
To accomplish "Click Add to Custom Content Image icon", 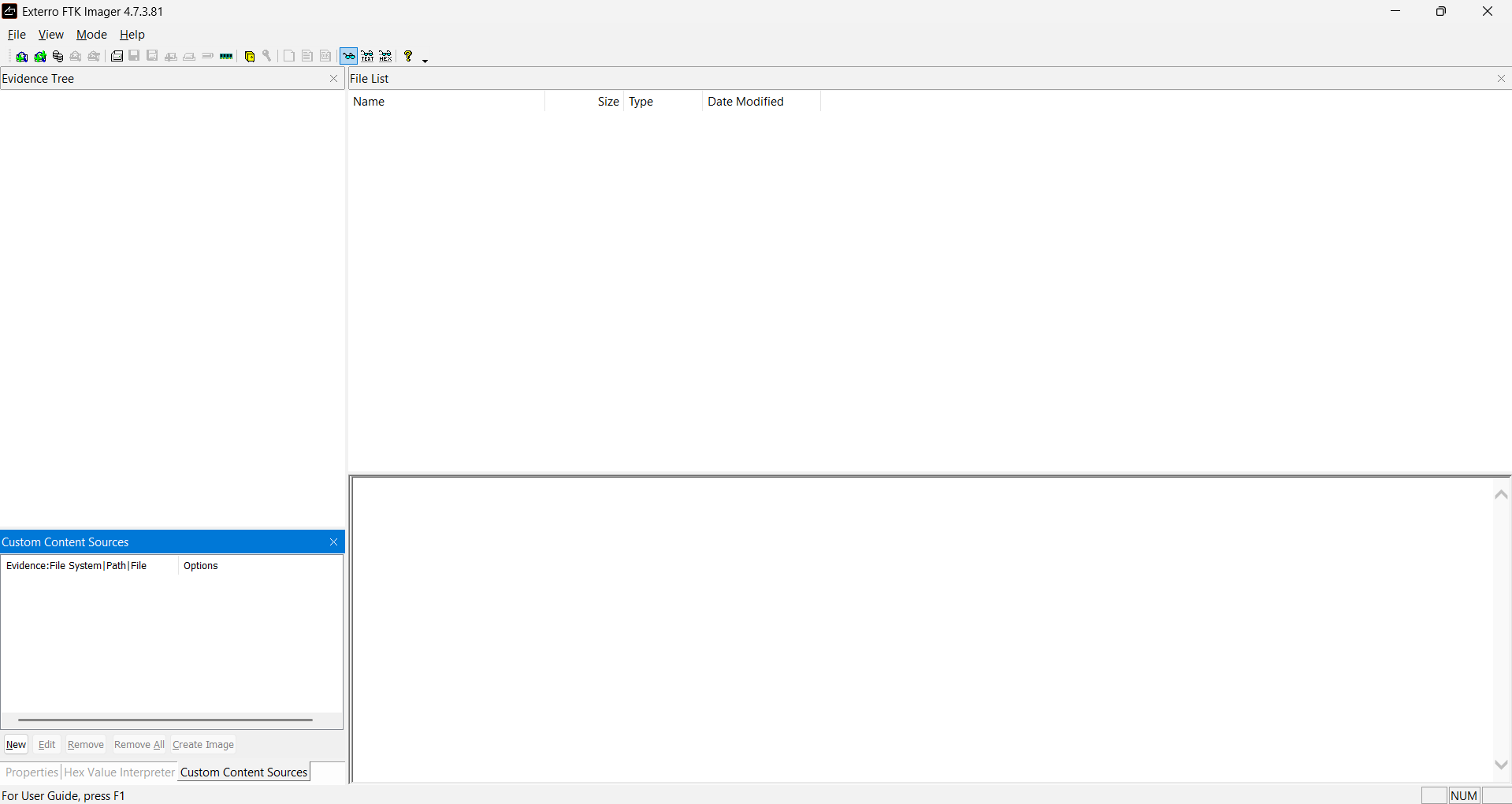I will click(x=171, y=56).
